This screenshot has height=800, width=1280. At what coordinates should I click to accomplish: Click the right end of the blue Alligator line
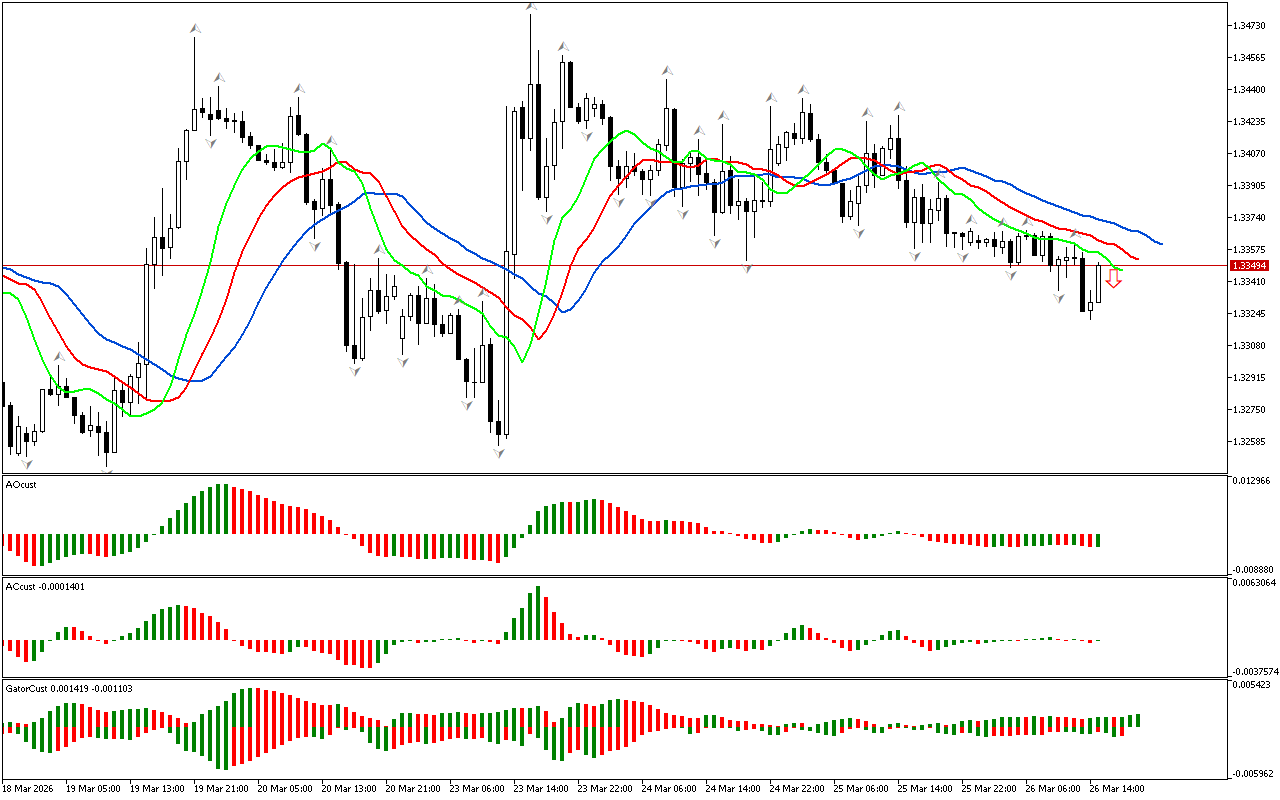(1160, 243)
